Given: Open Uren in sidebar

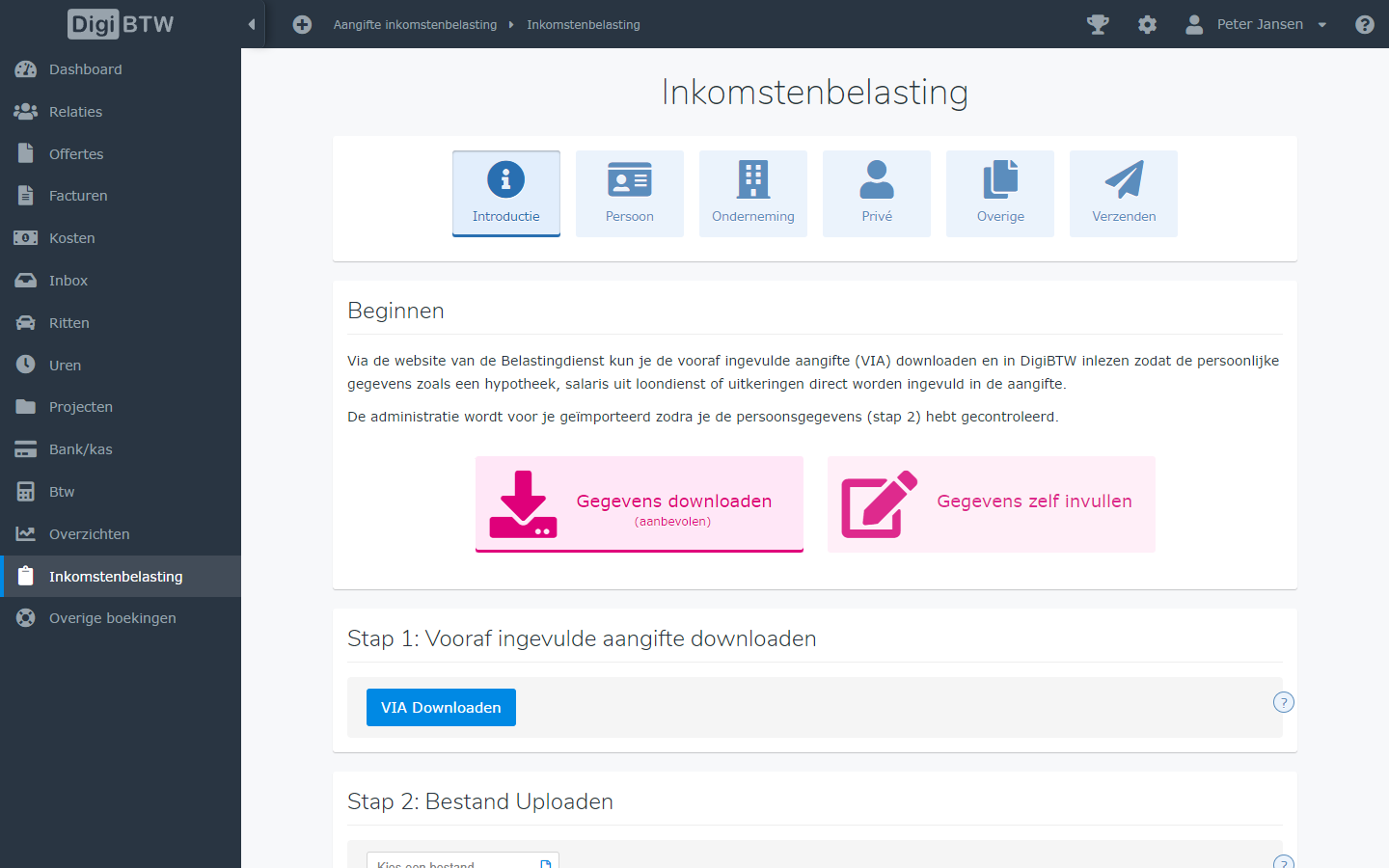Looking at the screenshot, I should 66,366.
